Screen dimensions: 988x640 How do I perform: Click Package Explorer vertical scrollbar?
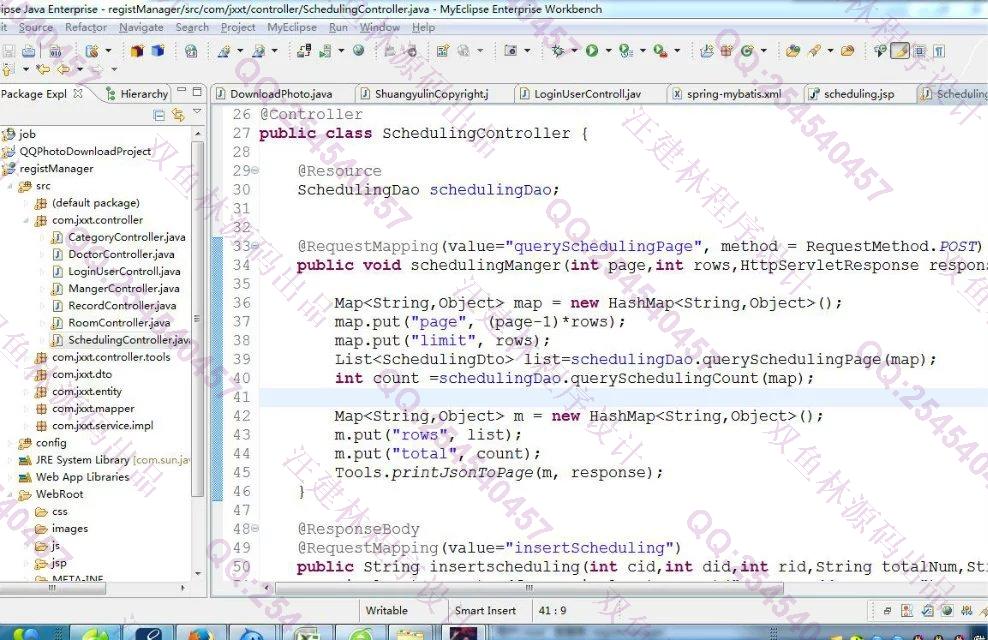click(197, 318)
